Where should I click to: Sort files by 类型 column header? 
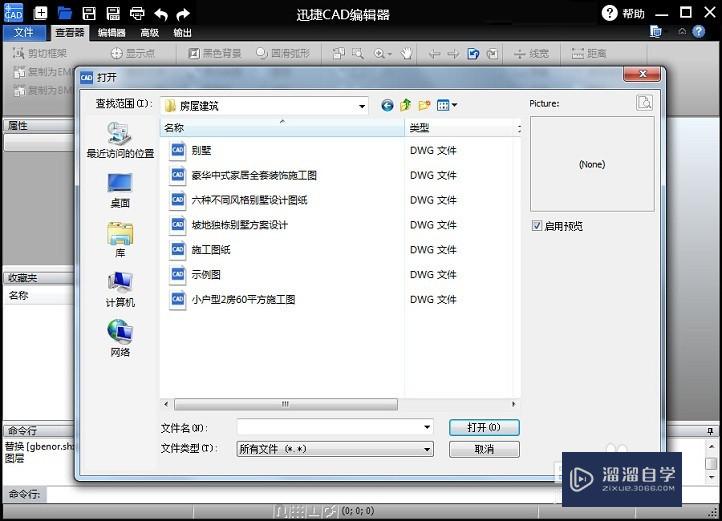[x=462, y=128]
